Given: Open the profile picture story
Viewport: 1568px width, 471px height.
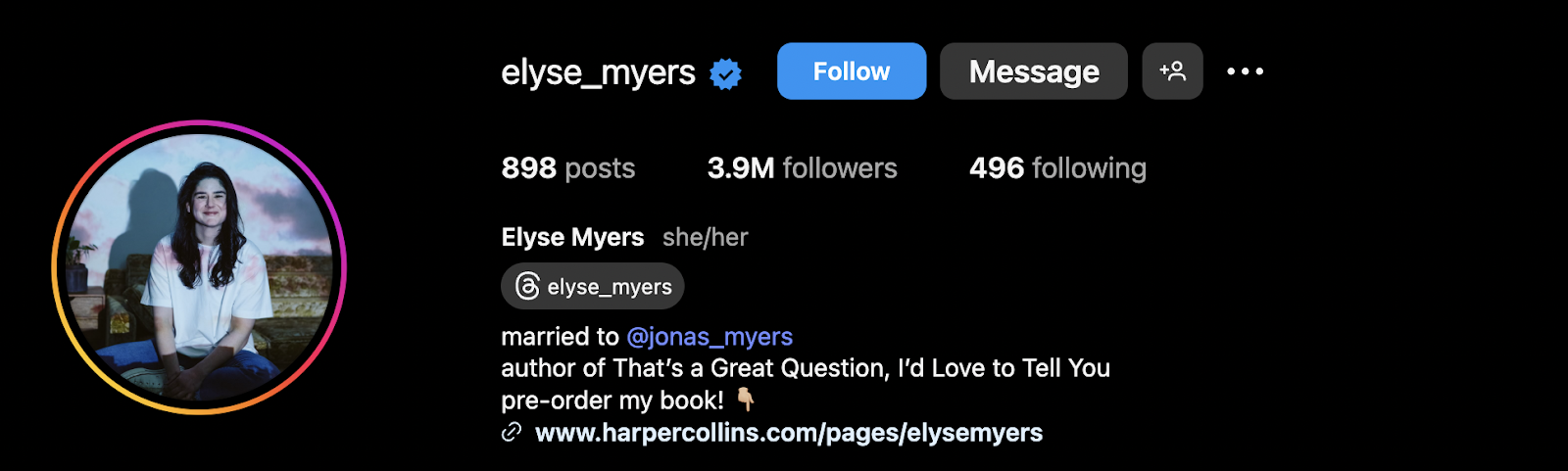Looking at the screenshot, I should [x=199, y=266].
